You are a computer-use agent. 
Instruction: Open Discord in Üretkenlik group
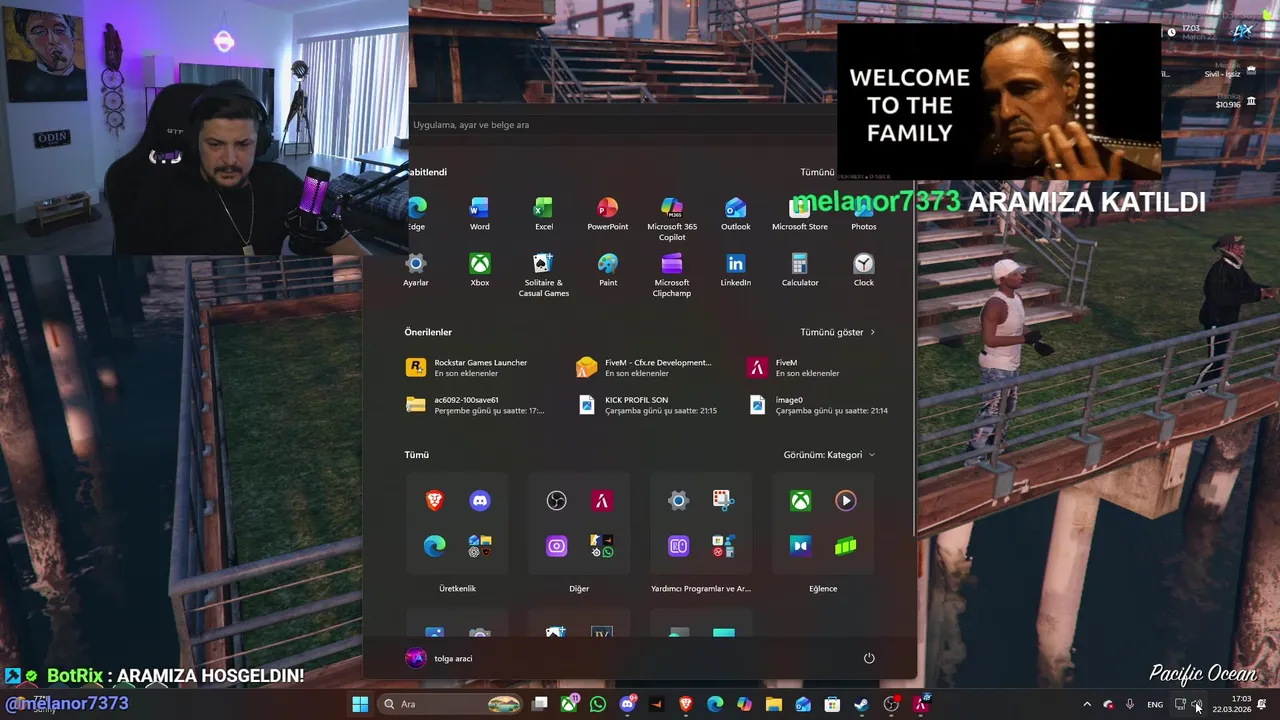[480, 501]
